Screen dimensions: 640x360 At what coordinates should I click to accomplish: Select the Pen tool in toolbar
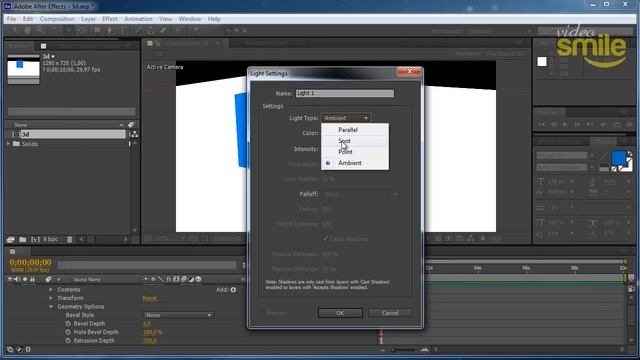(x=109, y=30)
